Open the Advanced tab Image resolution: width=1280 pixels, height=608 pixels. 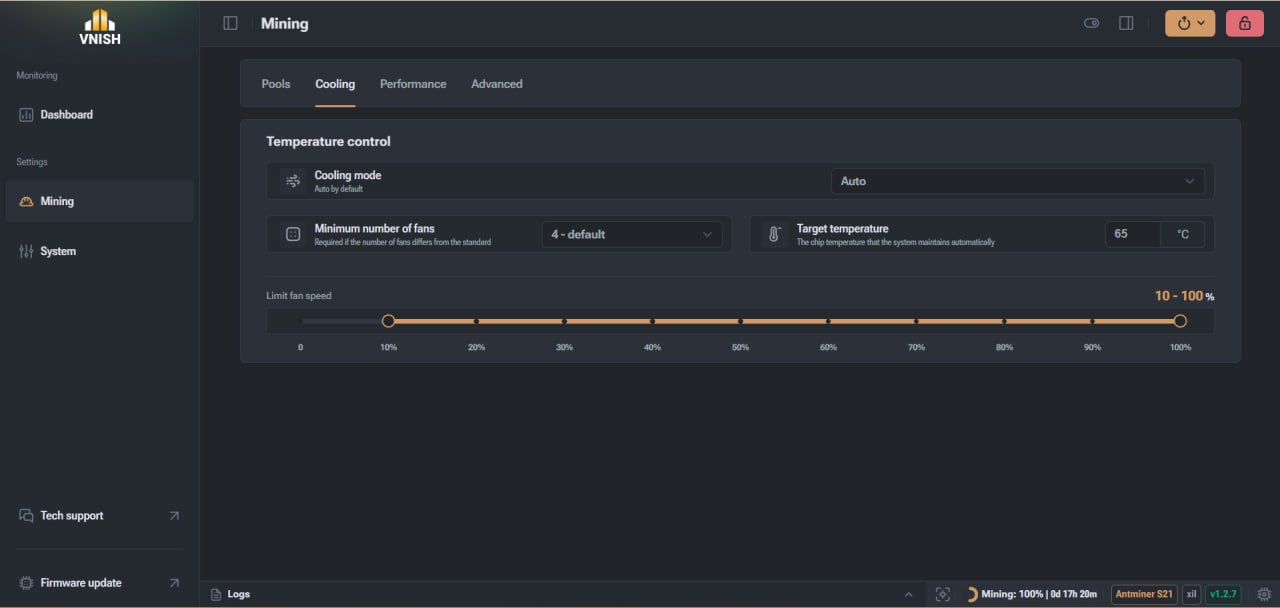[497, 84]
